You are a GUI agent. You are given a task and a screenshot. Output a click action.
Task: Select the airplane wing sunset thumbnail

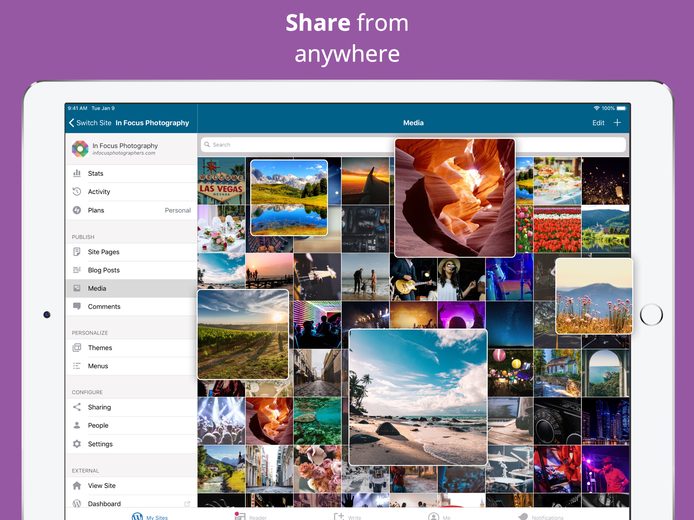pos(366,181)
